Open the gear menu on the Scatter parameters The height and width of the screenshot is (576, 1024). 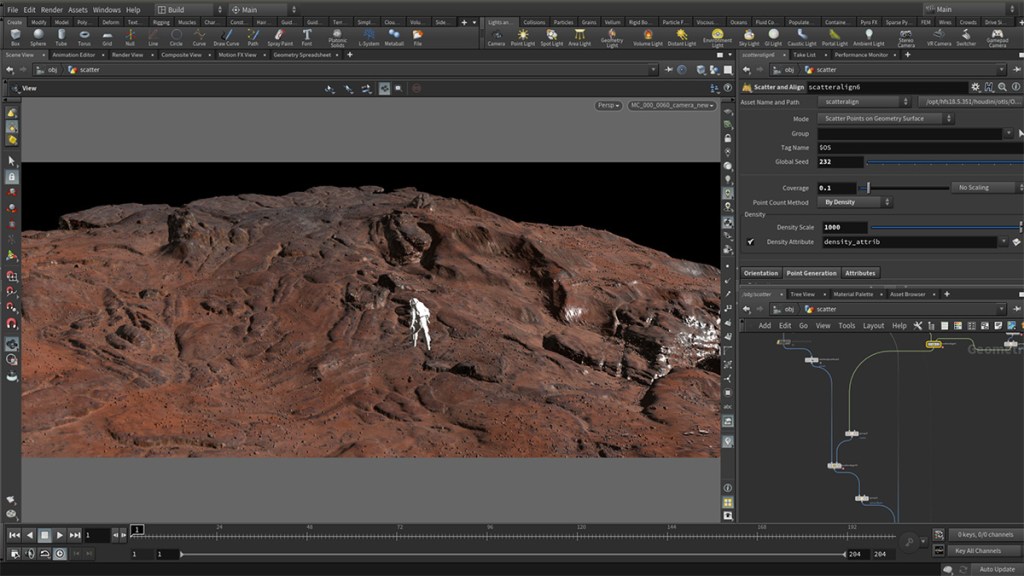tap(976, 89)
